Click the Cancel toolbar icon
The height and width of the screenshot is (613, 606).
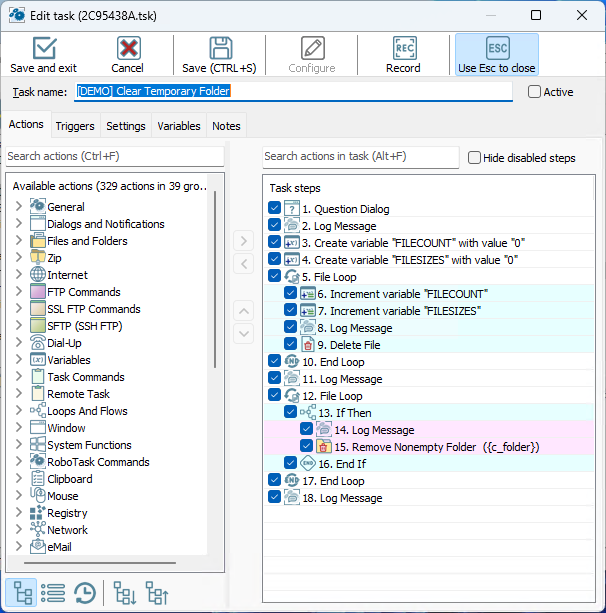click(128, 48)
